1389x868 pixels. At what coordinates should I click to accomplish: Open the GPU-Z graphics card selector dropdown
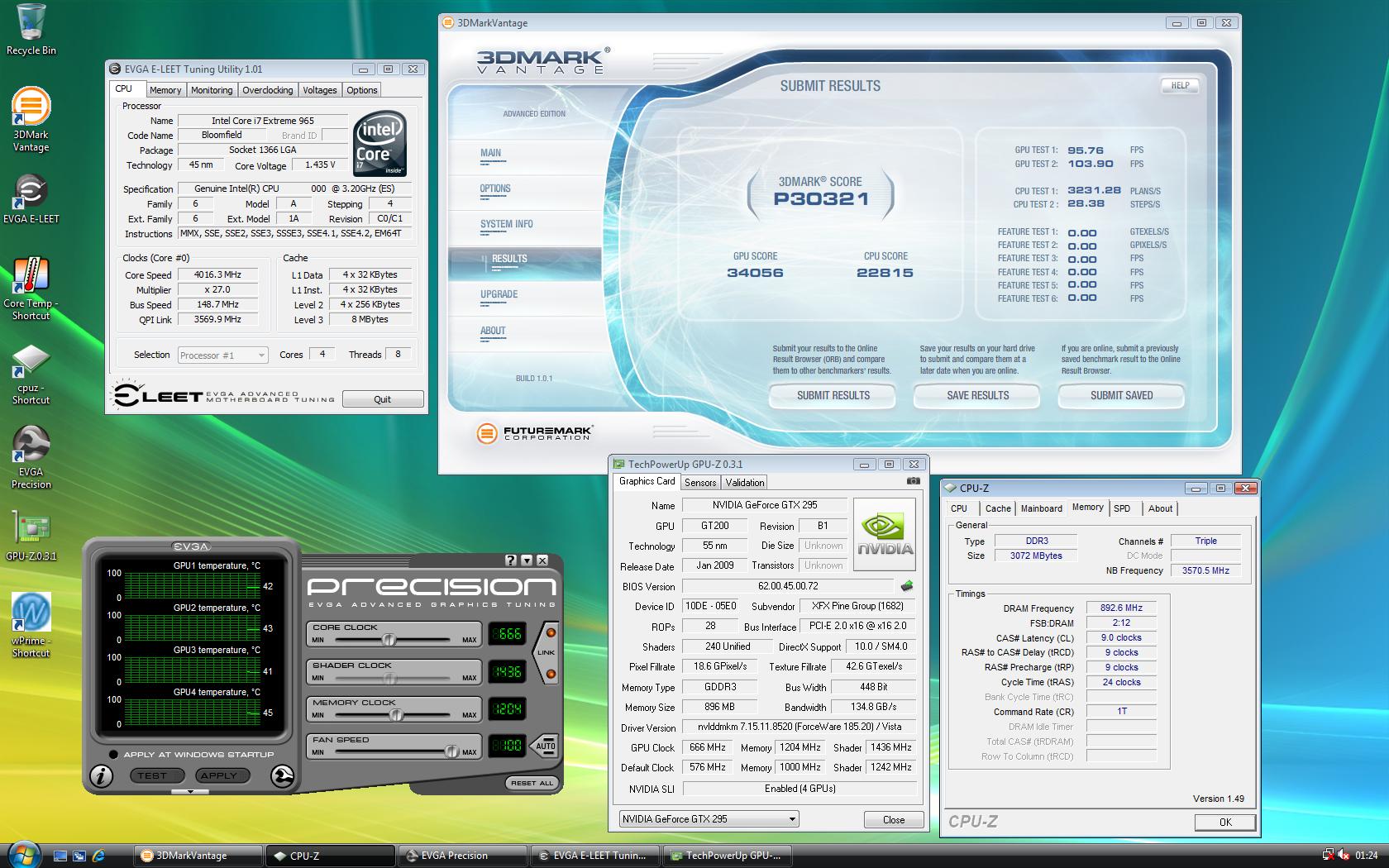coord(709,819)
